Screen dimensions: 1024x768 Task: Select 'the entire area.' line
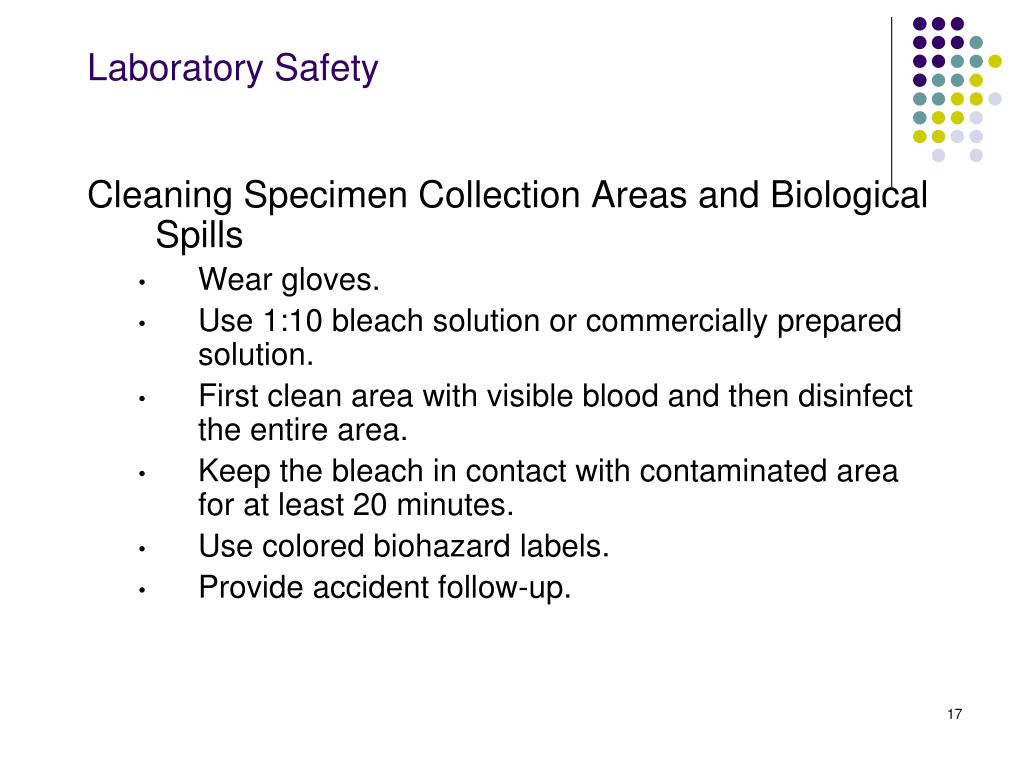(303, 430)
